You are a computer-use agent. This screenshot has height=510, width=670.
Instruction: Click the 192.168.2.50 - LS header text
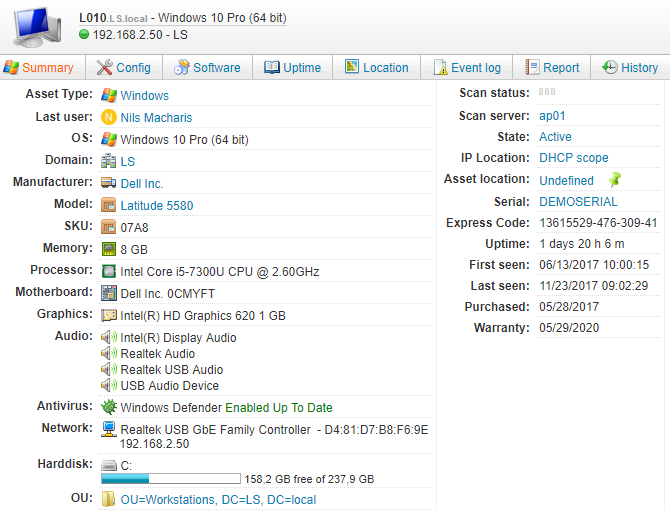click(x=140, y=35)
